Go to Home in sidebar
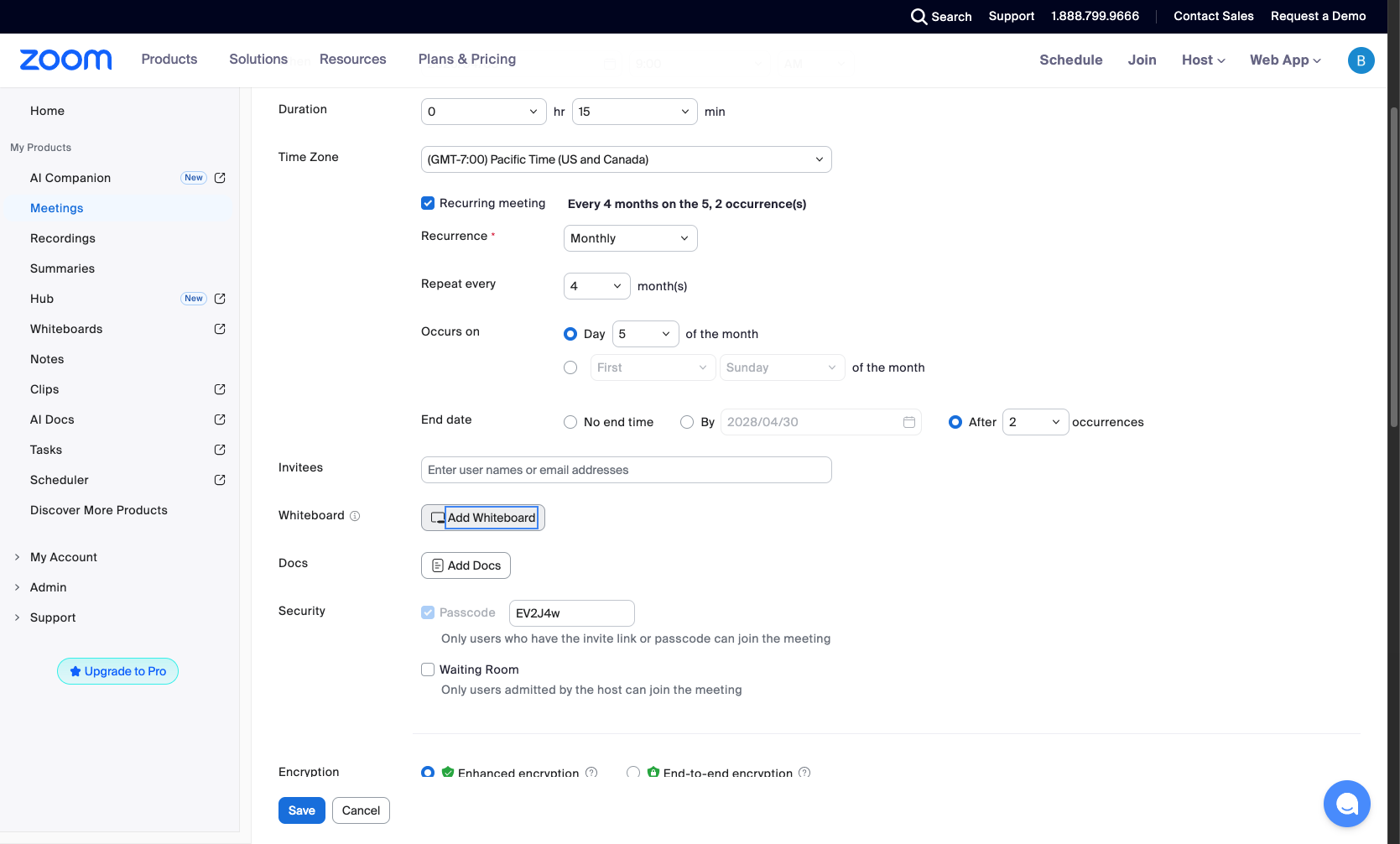 (x=47, y=111)
